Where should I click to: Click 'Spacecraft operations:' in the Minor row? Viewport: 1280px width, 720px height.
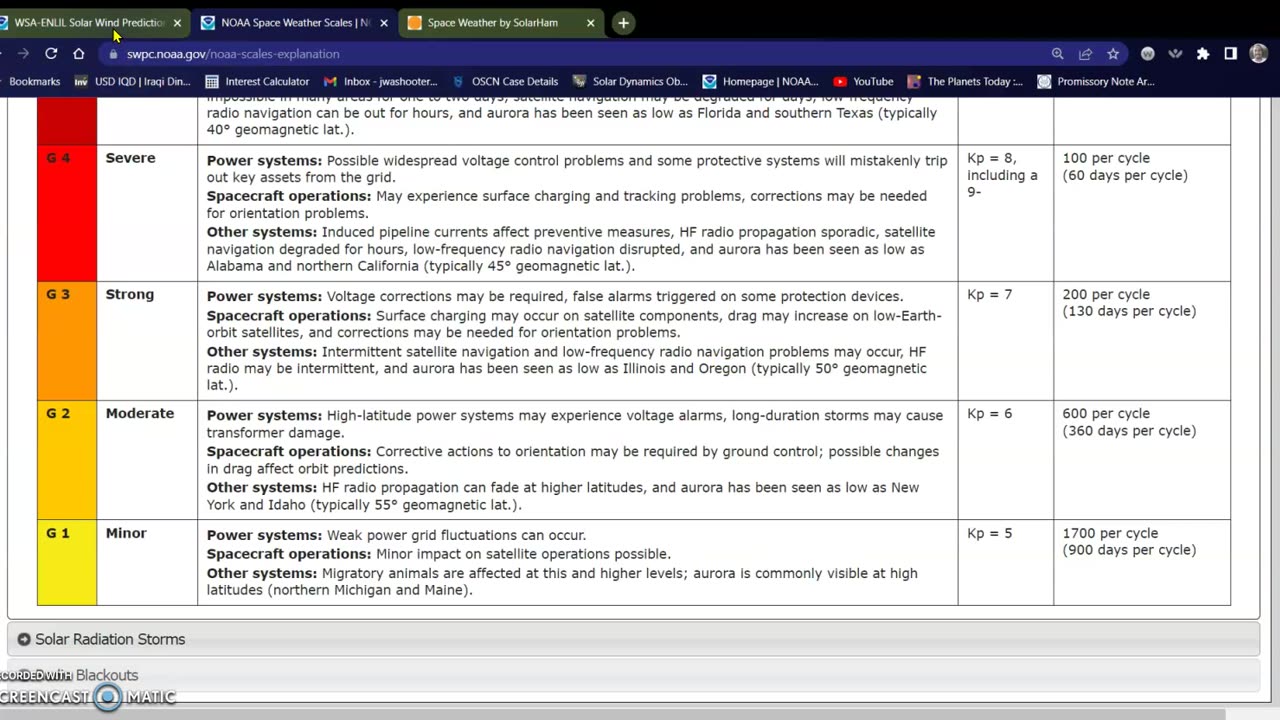pos(289,554)
